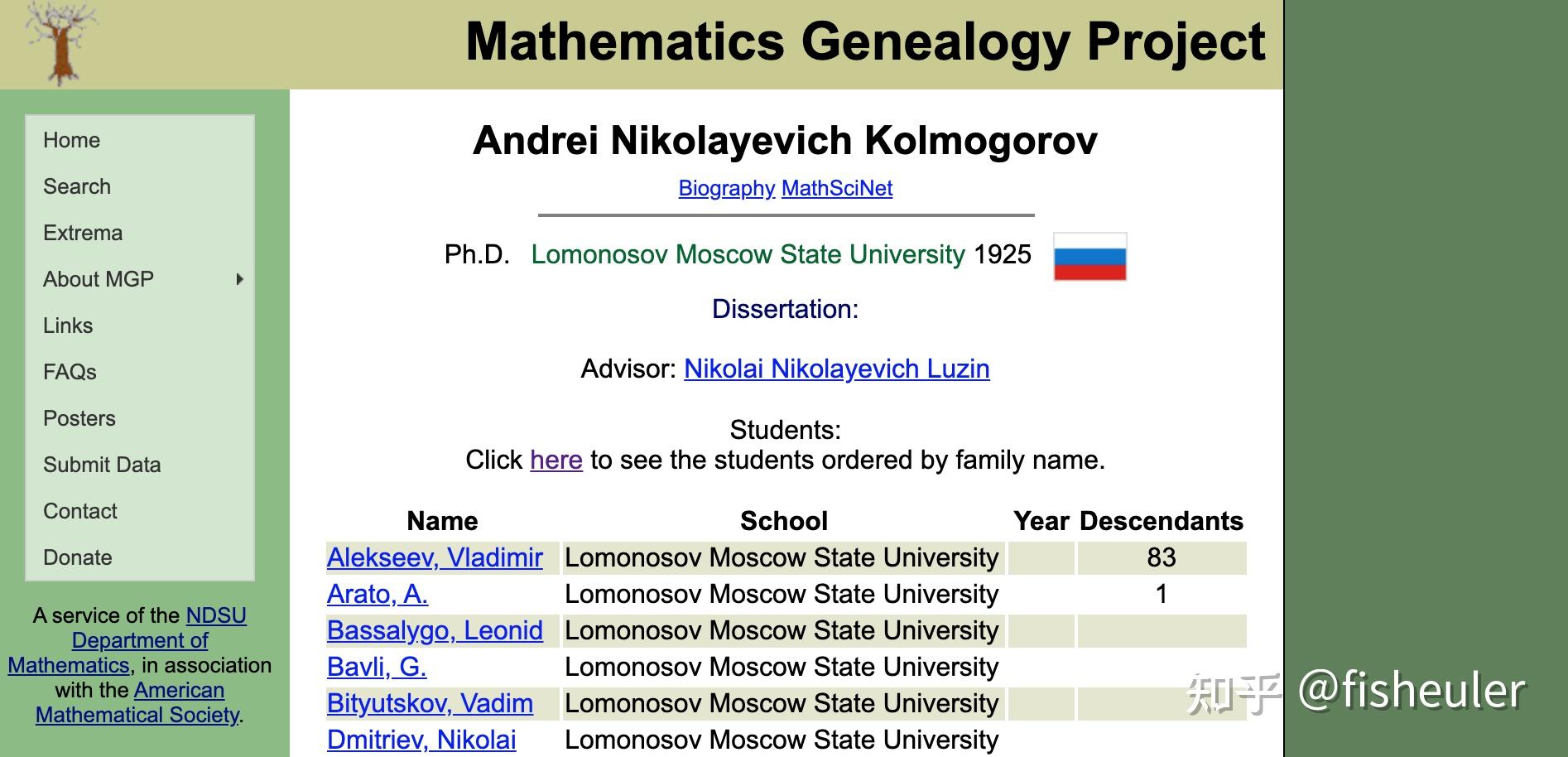Viewport: 1568px width, 757px height.
Task: Open Bassalygo, Leonid's record
Action: tap(435, 630)
